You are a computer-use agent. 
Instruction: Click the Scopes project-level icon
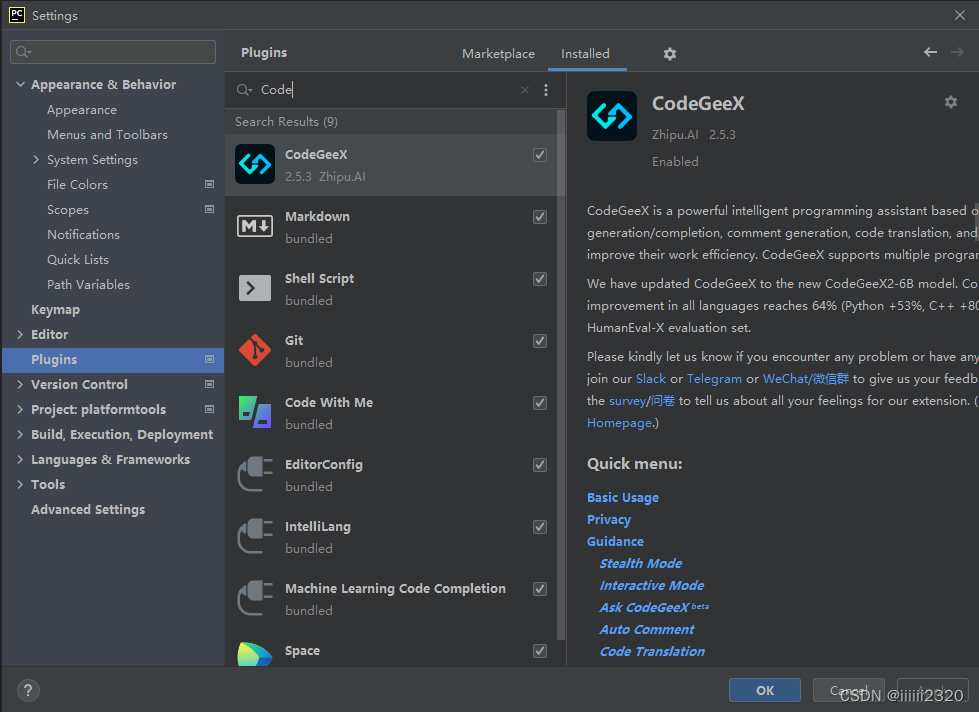pyautogui.click(x=209, y=209)
